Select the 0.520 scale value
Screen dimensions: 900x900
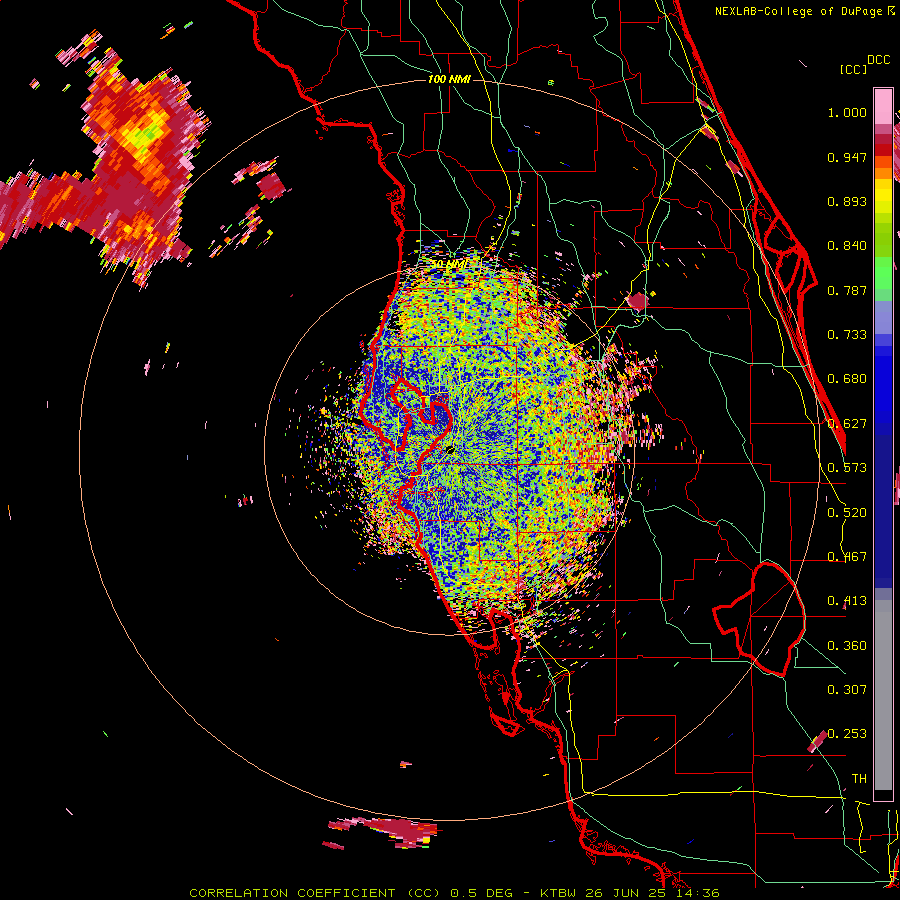pyautogui.click(x=847, y=512)
